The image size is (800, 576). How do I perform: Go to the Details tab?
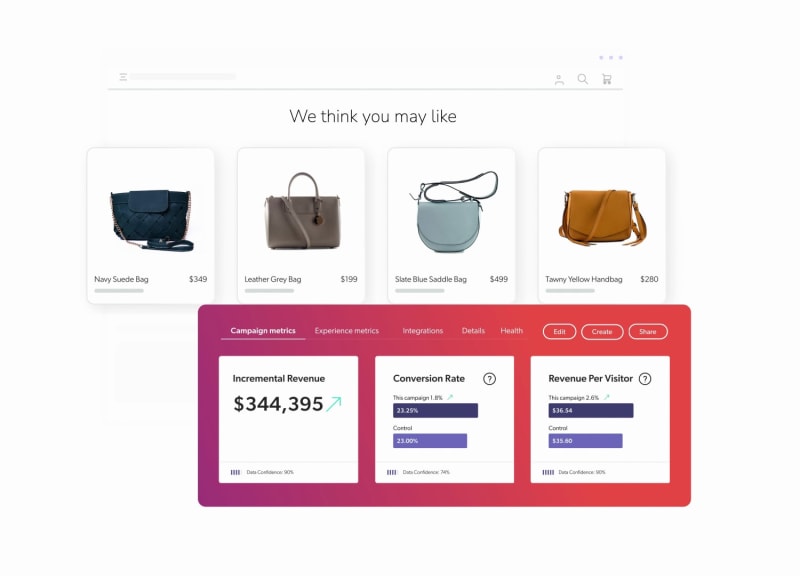pos(473,331)
